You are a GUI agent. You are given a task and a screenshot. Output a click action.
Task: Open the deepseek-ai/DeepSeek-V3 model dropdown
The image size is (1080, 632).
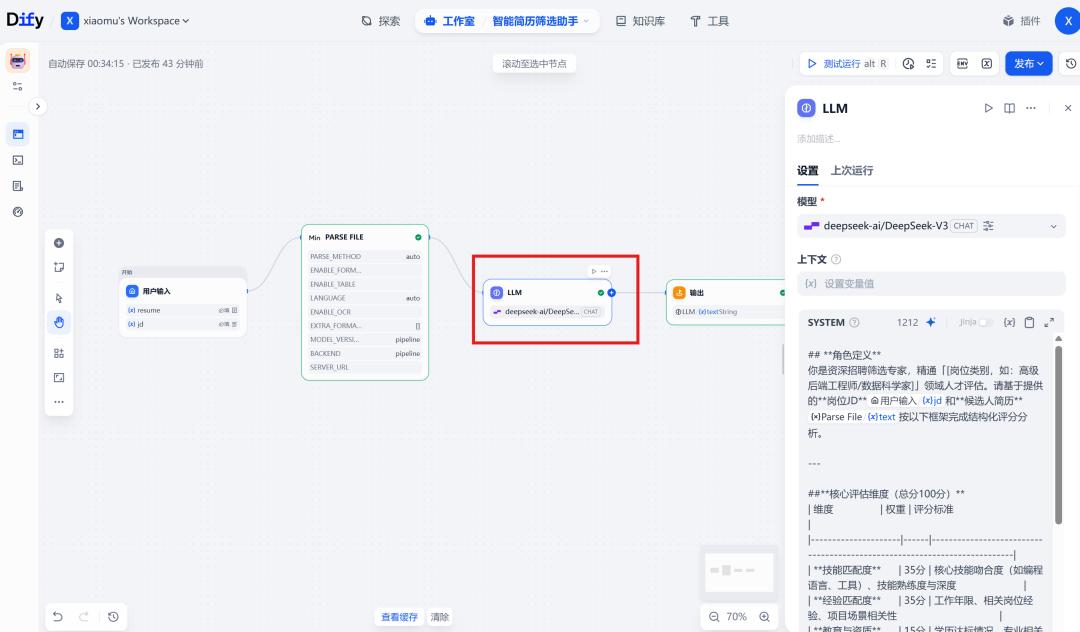(x=931, y=226)
